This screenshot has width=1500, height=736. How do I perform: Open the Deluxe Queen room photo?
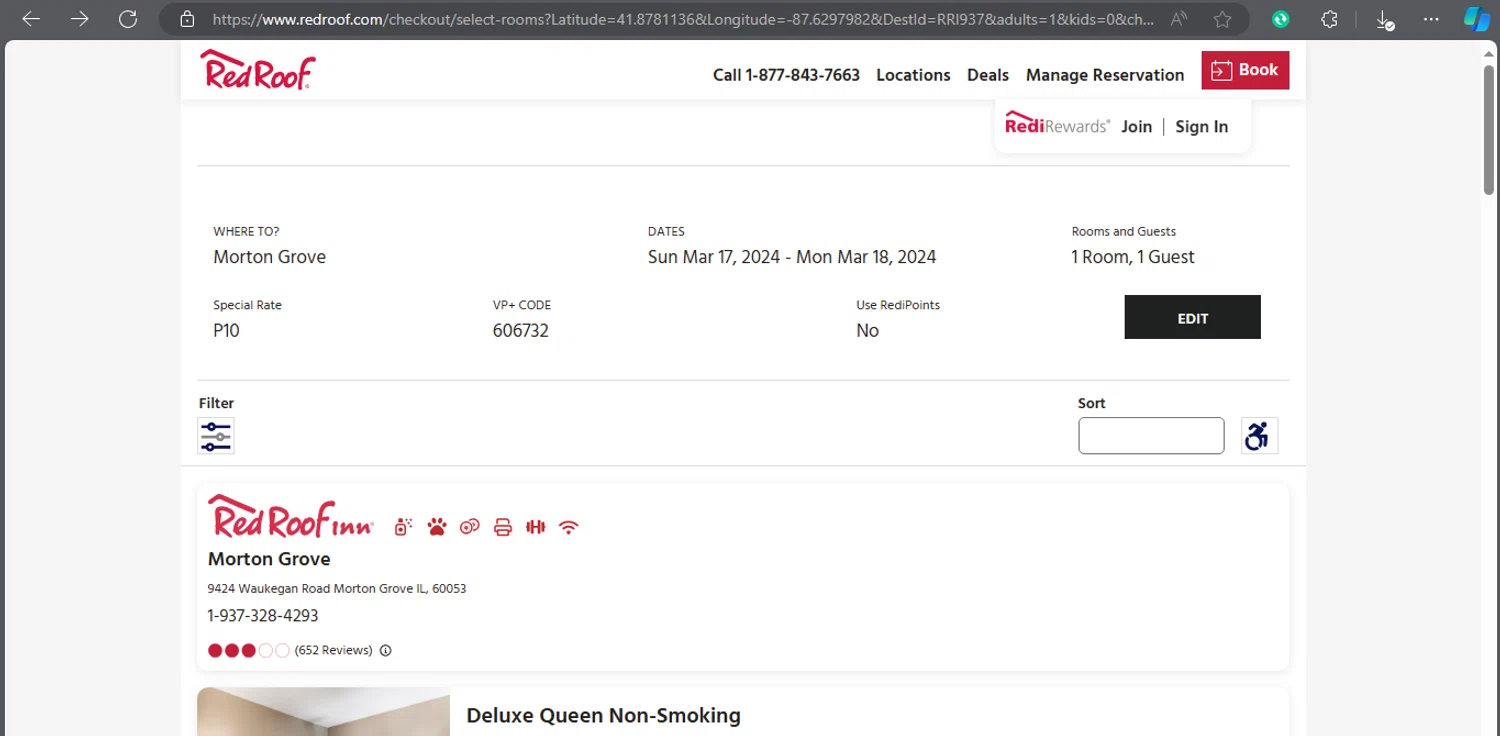(324, 712)
